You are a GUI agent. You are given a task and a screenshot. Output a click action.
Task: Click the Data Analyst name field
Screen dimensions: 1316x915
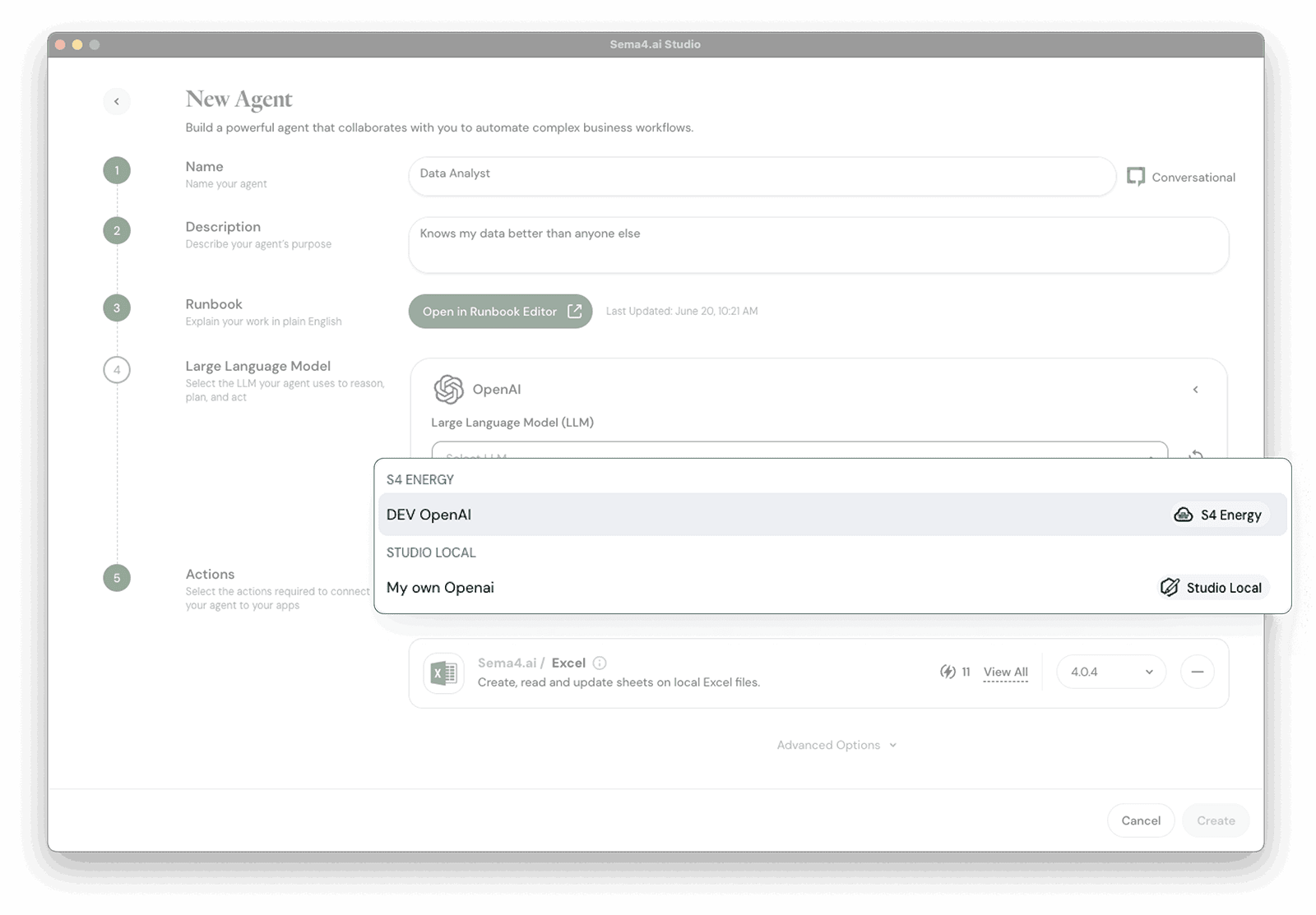point(761,176)
